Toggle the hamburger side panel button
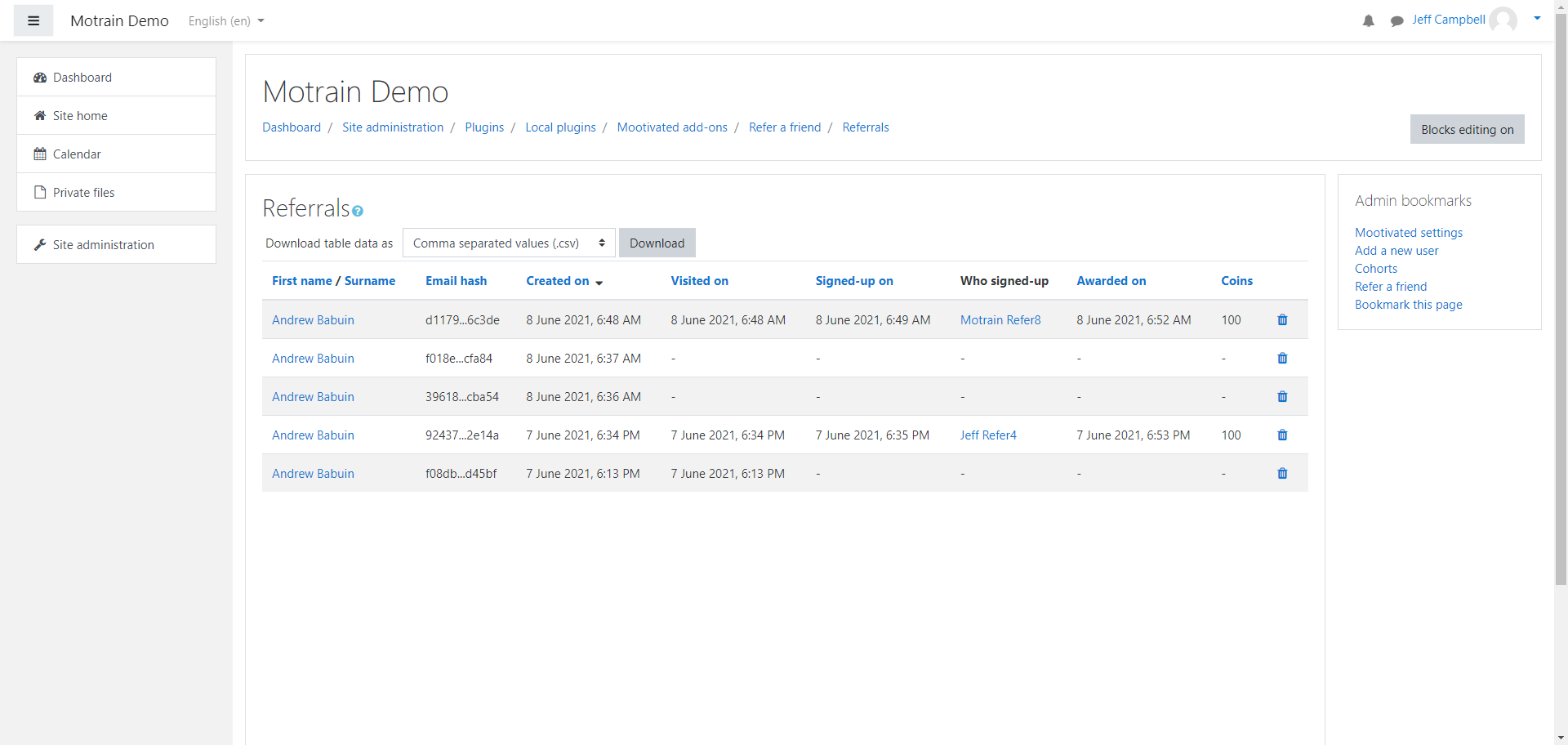The height and width of the screenshot is (745, 1568). click(33, 20)
